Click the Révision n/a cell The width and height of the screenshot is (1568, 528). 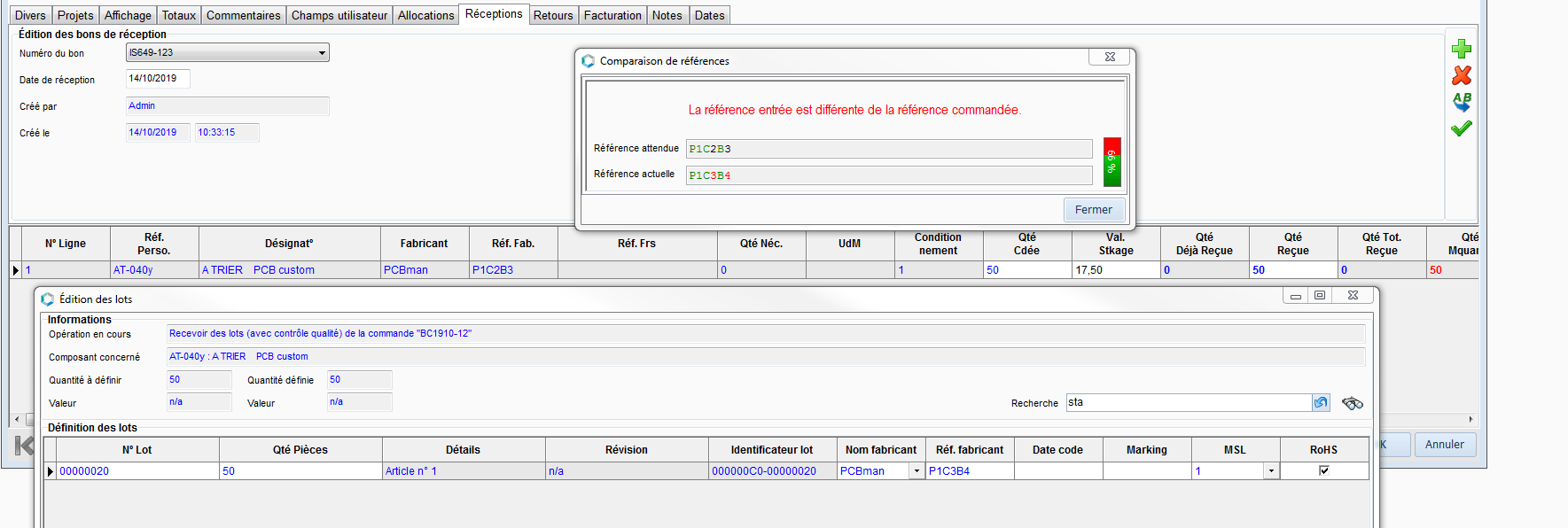pos(628,471)
